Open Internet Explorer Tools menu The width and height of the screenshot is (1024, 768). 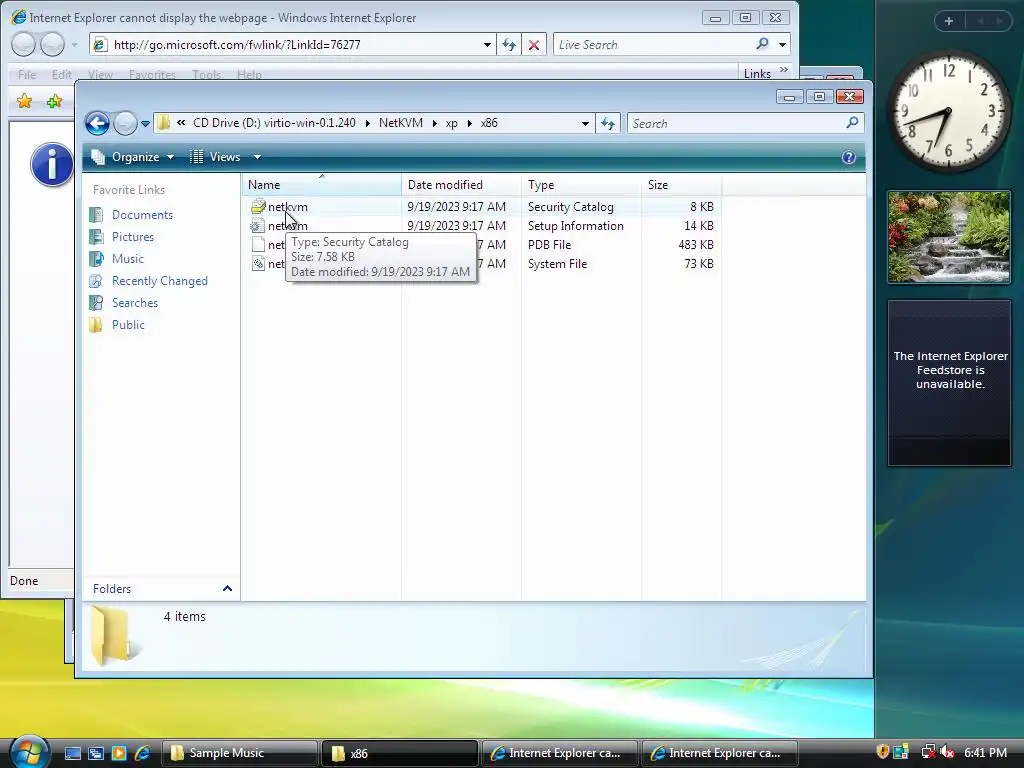(x=207, y=74)
